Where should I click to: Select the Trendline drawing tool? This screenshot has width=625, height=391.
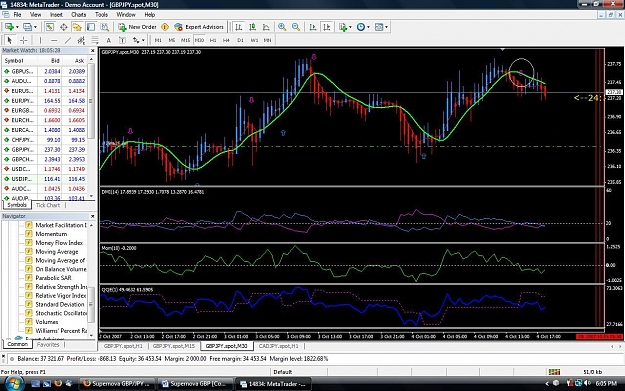(68, 40)
